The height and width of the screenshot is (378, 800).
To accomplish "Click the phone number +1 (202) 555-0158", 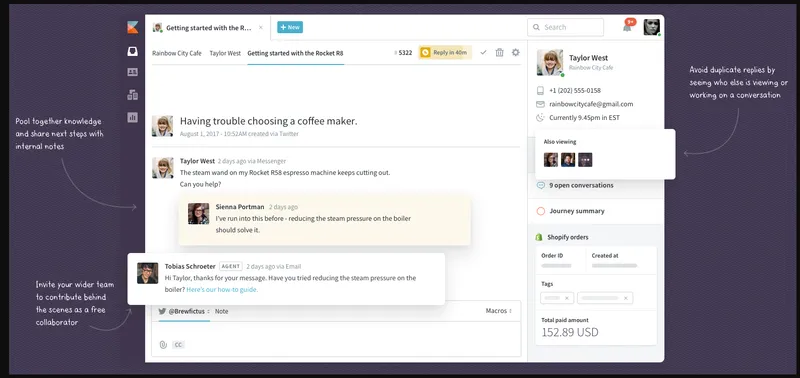I will (575, 90).
